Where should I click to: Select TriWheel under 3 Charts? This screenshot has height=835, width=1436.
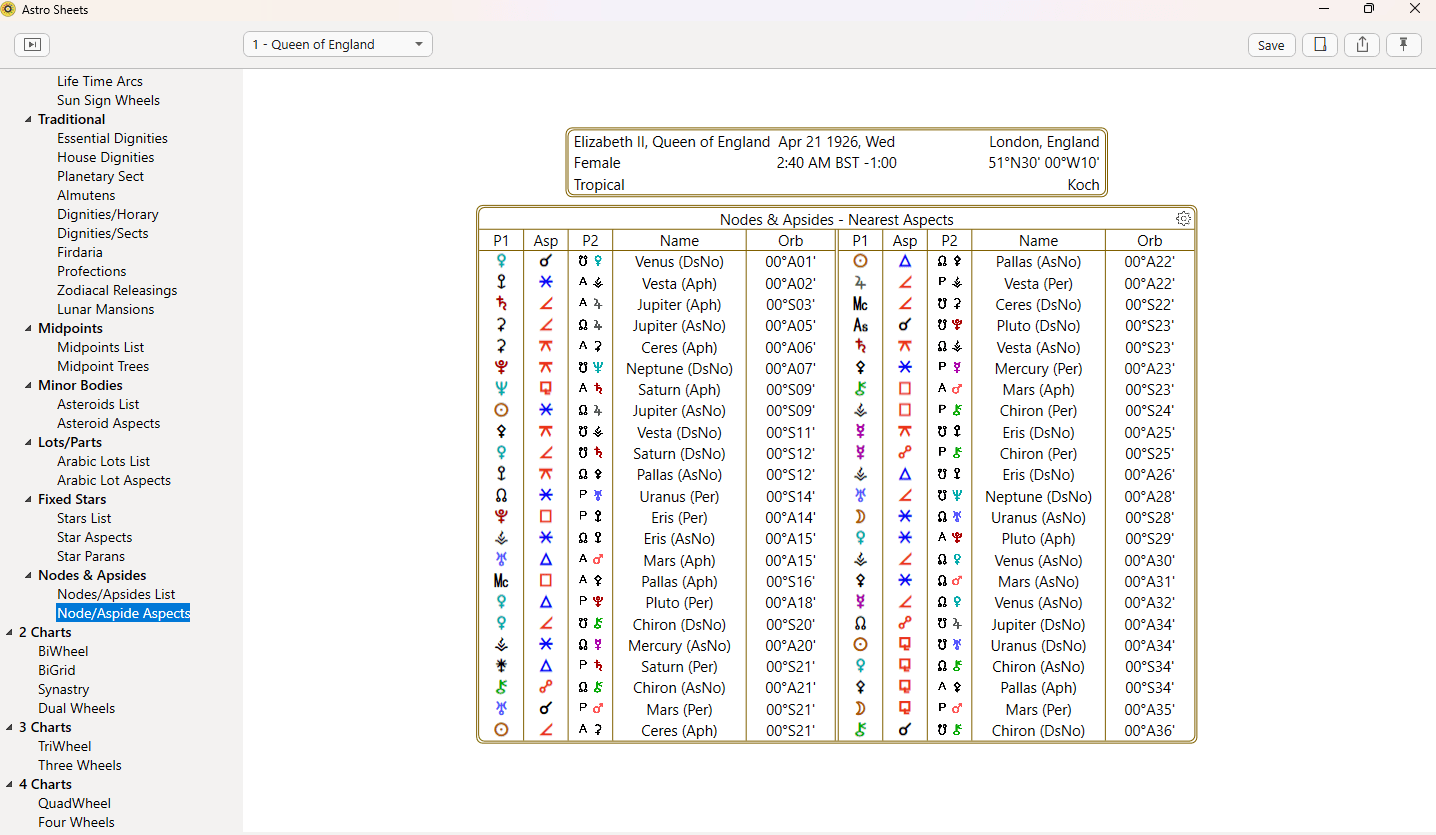pyautogui.click(x=64, y=746)
